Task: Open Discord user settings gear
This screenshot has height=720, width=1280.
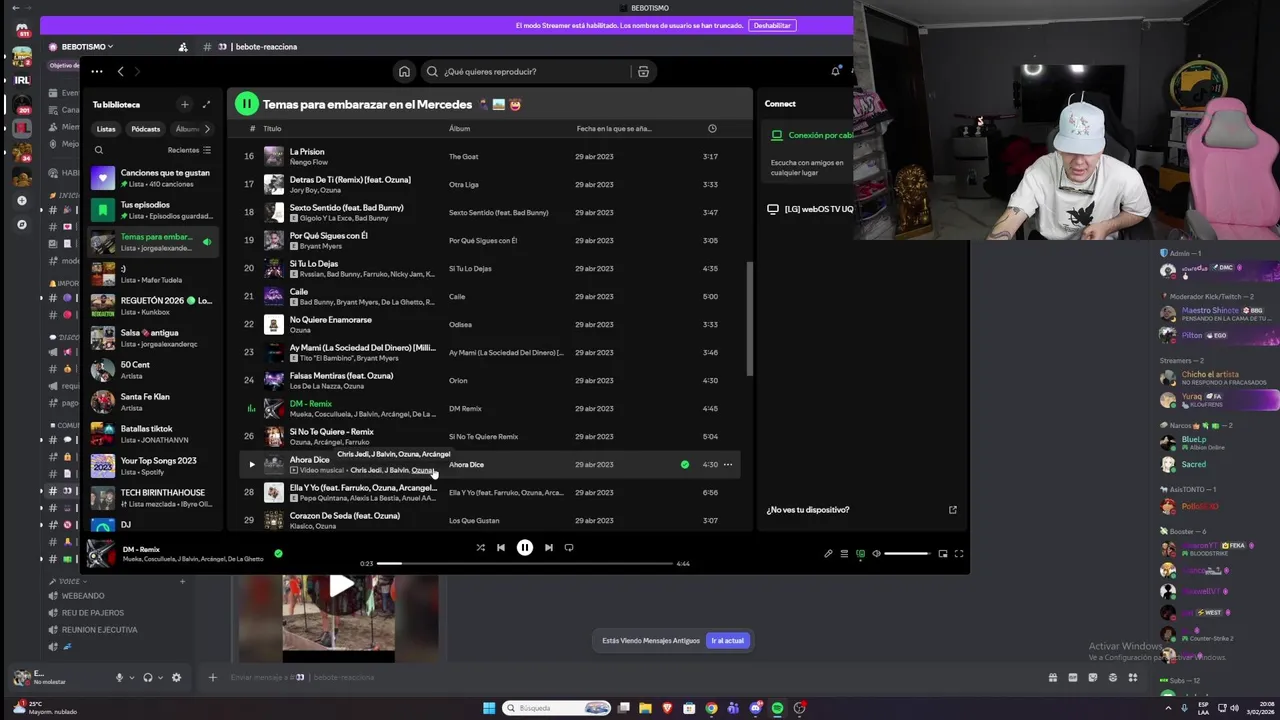Action: point(176,677)
